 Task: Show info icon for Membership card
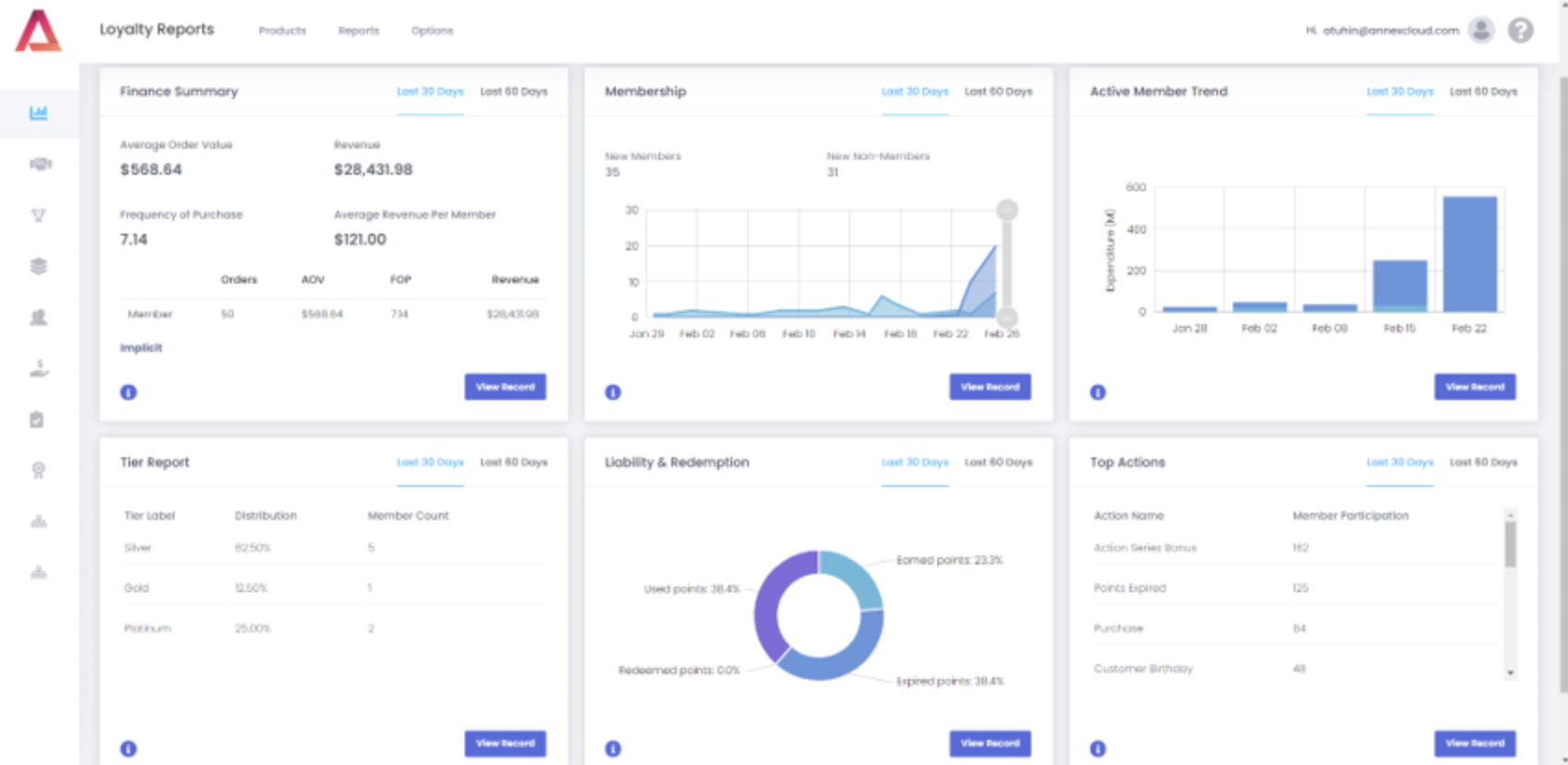tap(613, 392)
